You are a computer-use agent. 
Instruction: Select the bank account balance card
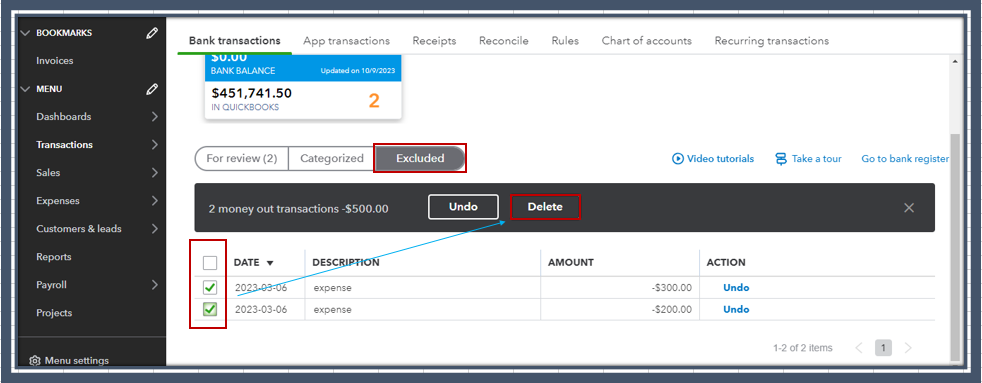tap(303, 87)
